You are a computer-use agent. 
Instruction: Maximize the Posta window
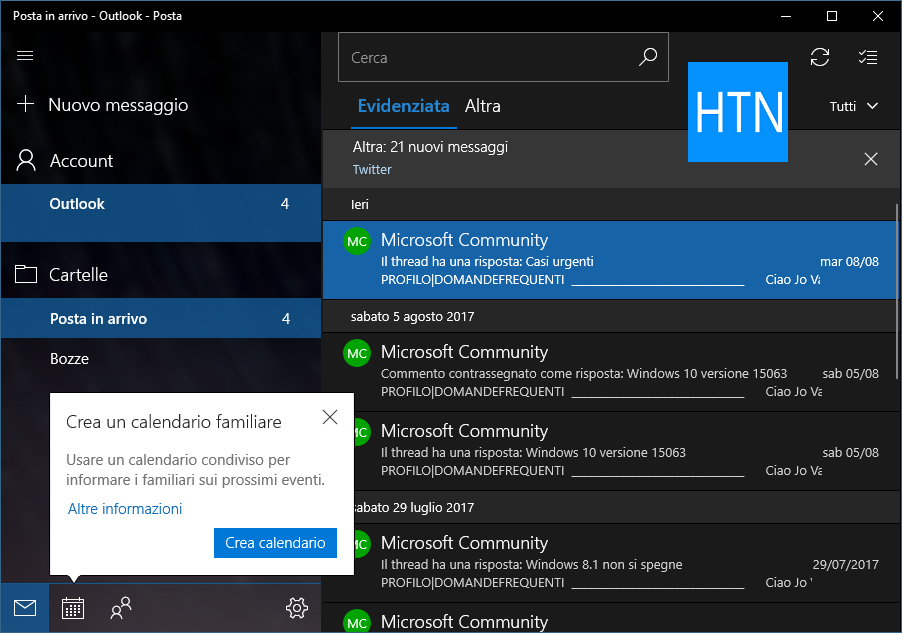(832, 16)
